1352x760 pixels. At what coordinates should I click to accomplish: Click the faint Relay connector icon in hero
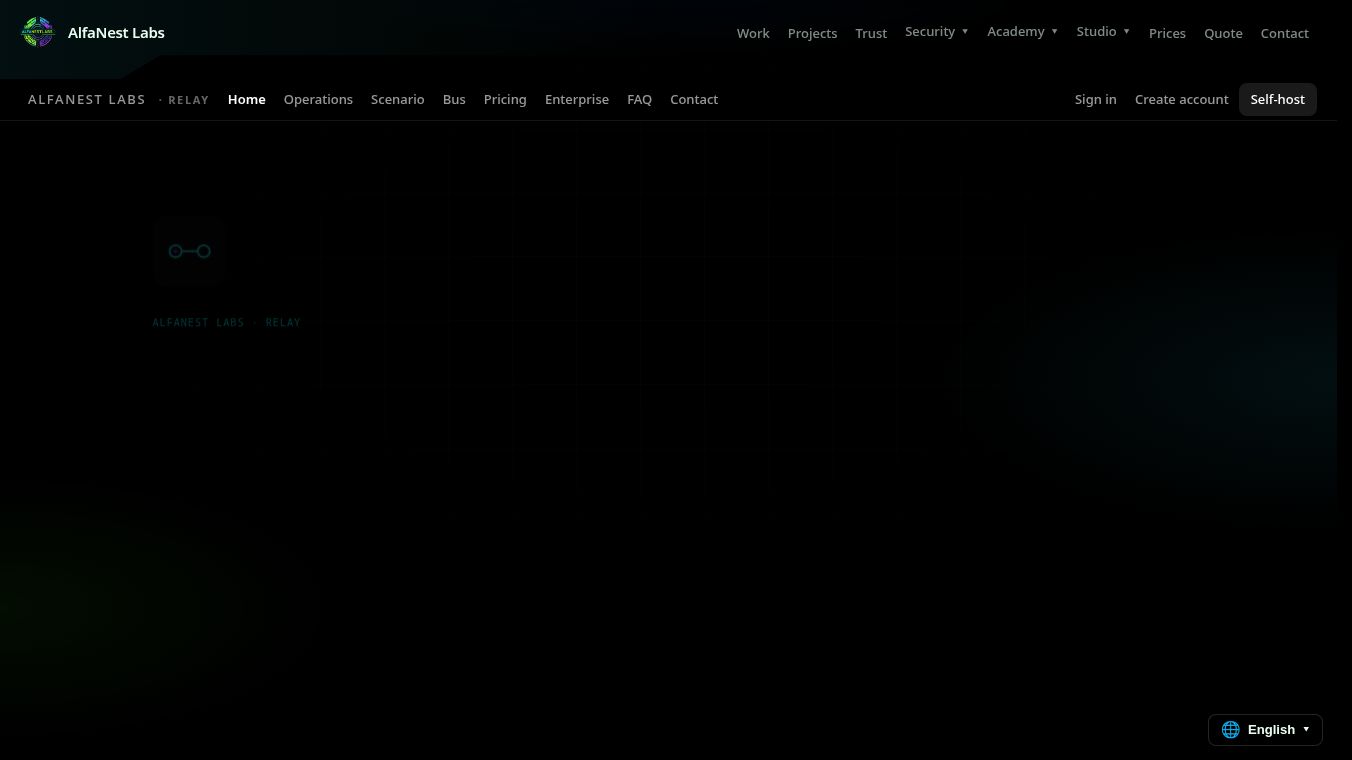pos(189,251)
